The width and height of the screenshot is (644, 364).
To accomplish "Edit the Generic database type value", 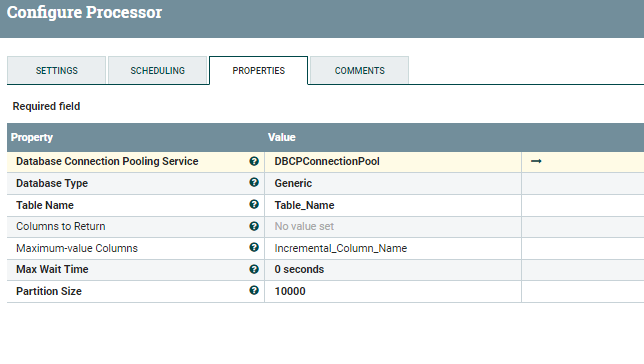I will coord(393,183).
